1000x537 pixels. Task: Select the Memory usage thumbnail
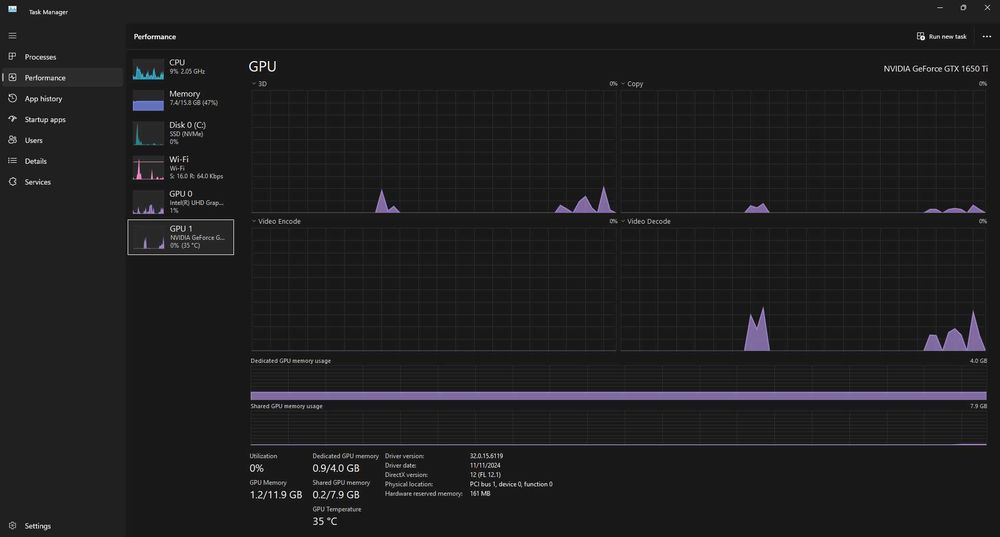pyautogui.click(x=148, y=100)
